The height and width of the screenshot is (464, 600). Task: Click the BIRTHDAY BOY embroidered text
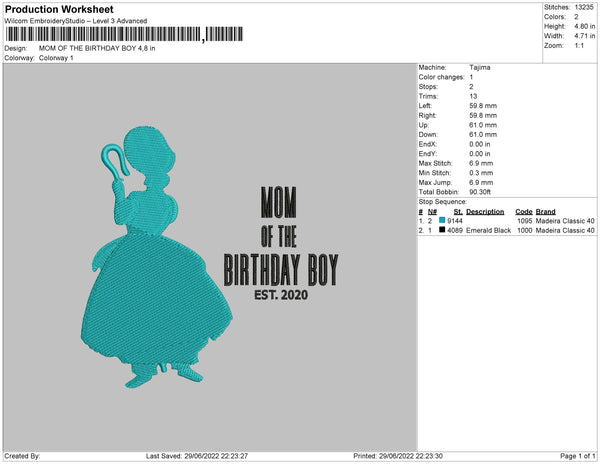tap(280, 270)
